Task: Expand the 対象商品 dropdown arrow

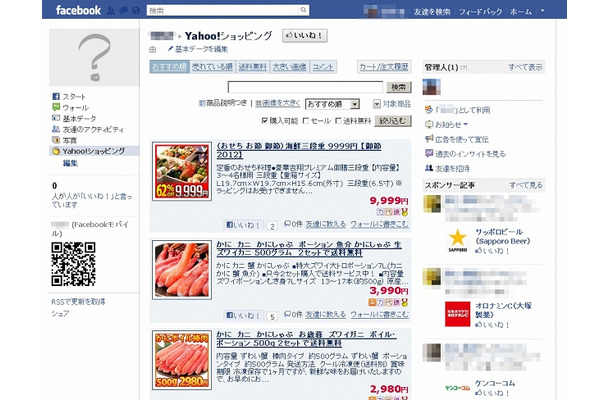Action: tap(377, 104)
